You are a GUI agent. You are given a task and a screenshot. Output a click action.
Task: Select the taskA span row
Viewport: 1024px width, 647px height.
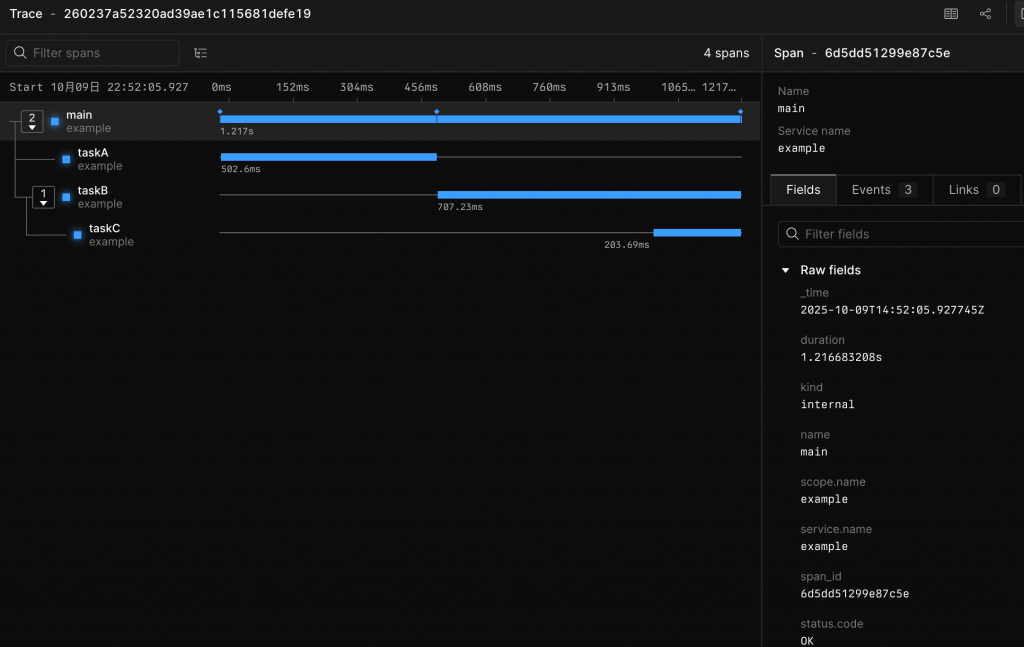click(379, 159)
